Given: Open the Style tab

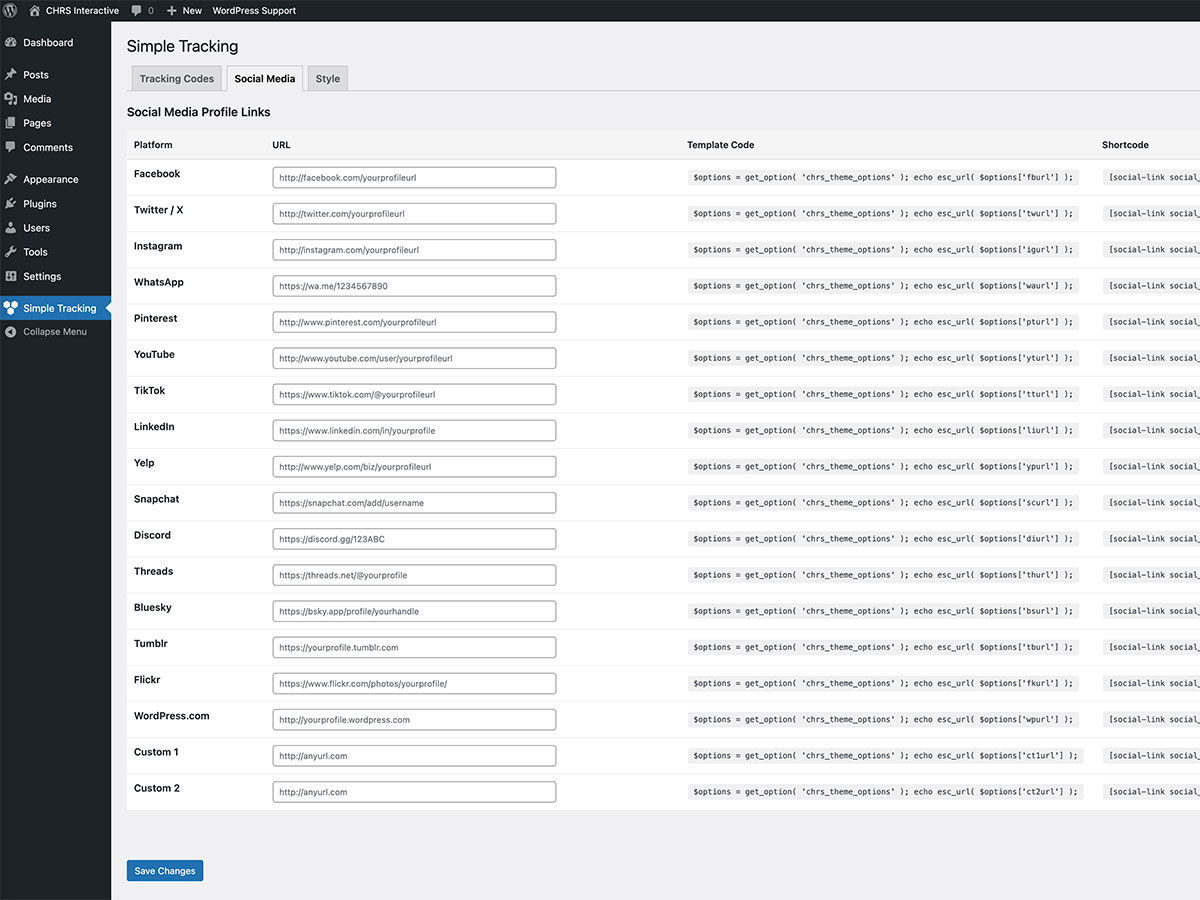Looking at the screenshot, I should pyautogui.click(x=327, y=78).
